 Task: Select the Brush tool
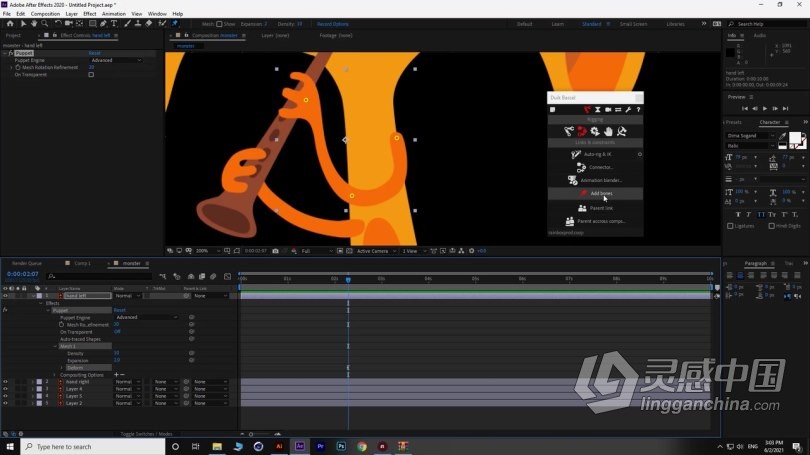(x=127, y=24)
